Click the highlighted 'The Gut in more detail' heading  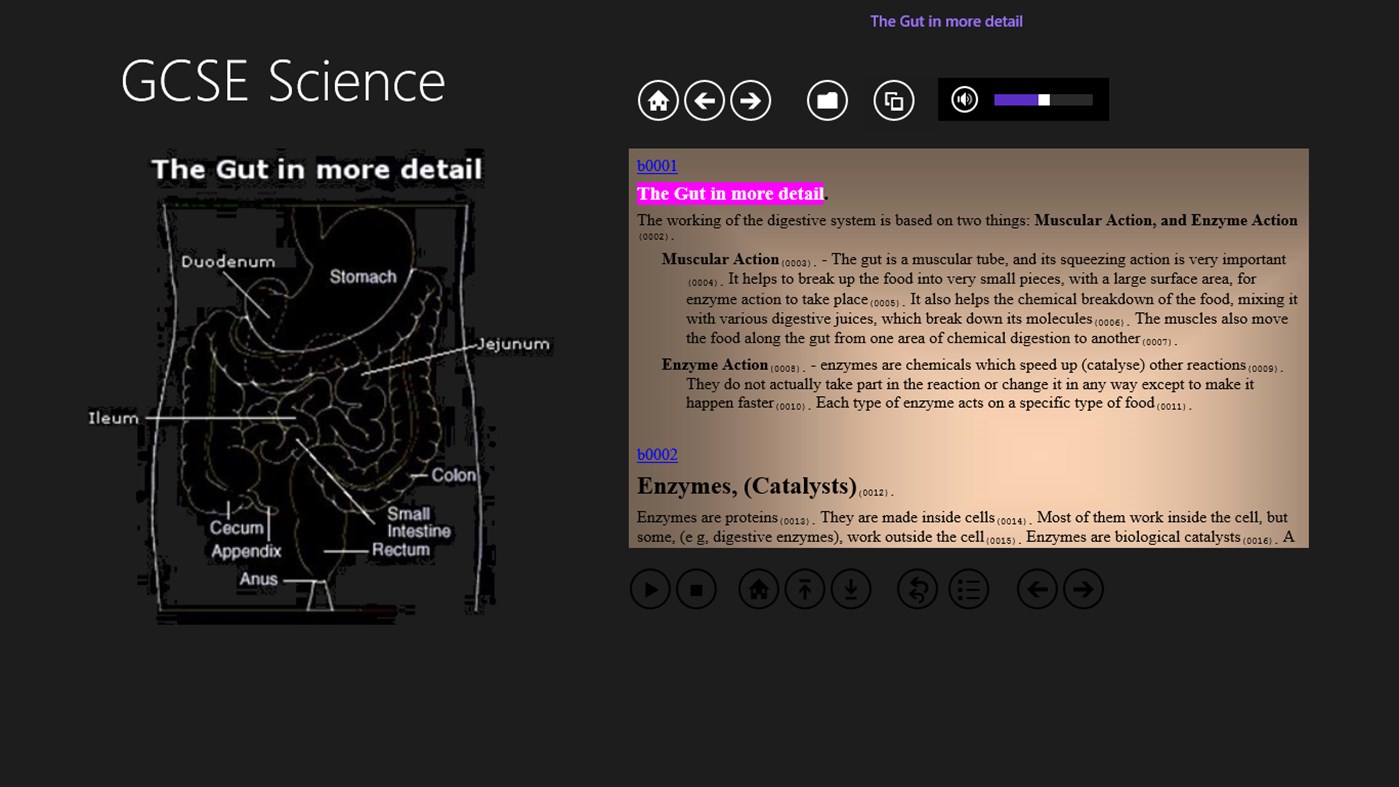tap(730, 194)
